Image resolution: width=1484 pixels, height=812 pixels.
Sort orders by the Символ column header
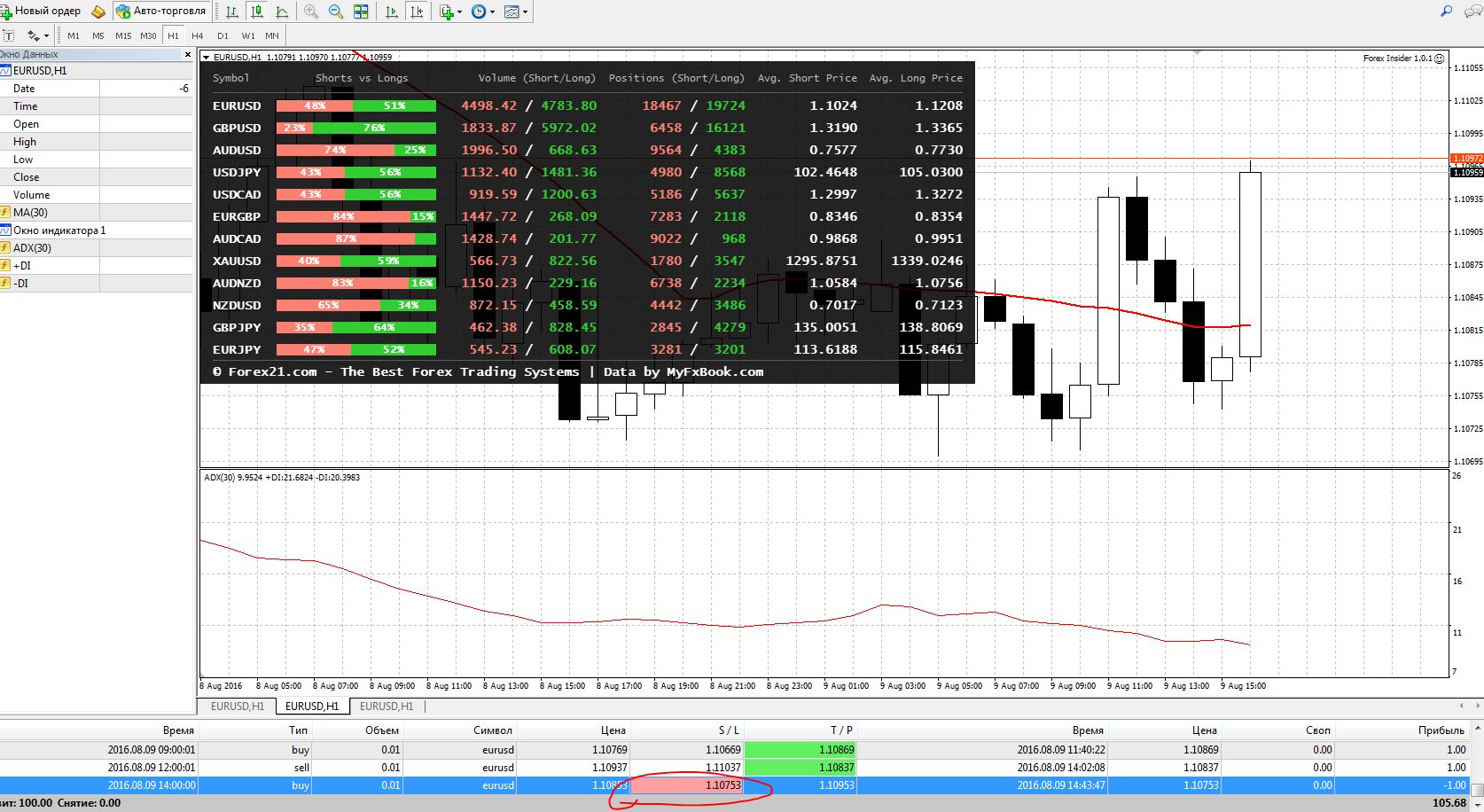[460, 730]
